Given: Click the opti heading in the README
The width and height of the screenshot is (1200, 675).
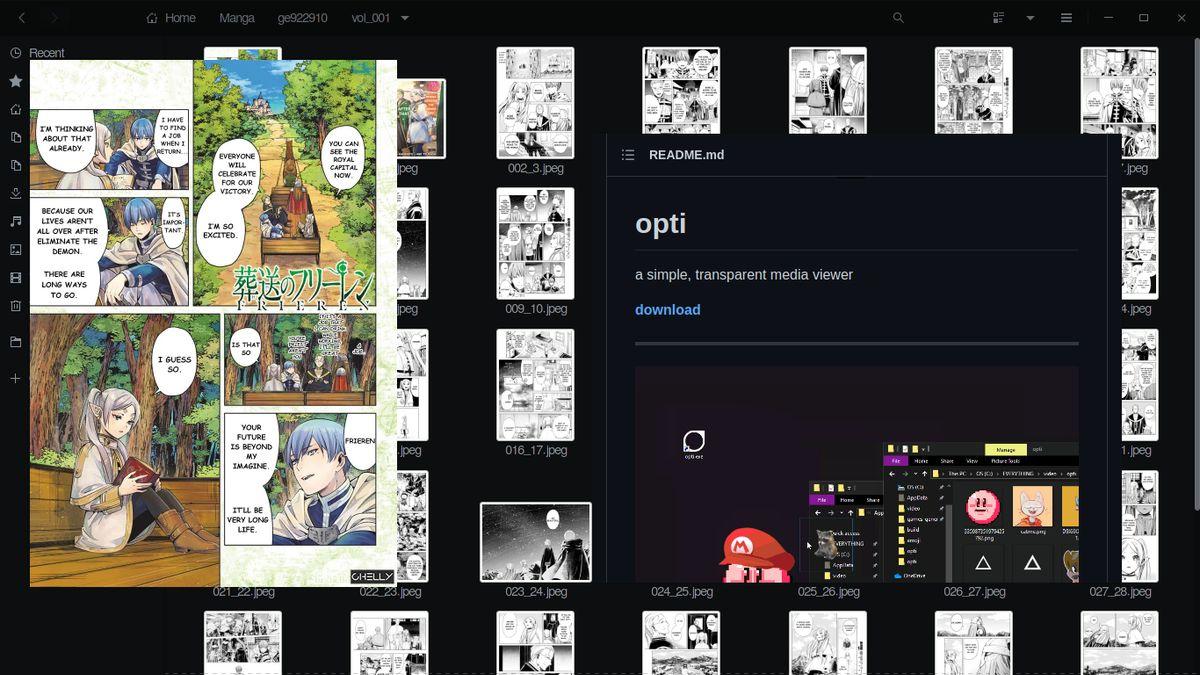Looking at the screenshot, I should coord(661,223).
